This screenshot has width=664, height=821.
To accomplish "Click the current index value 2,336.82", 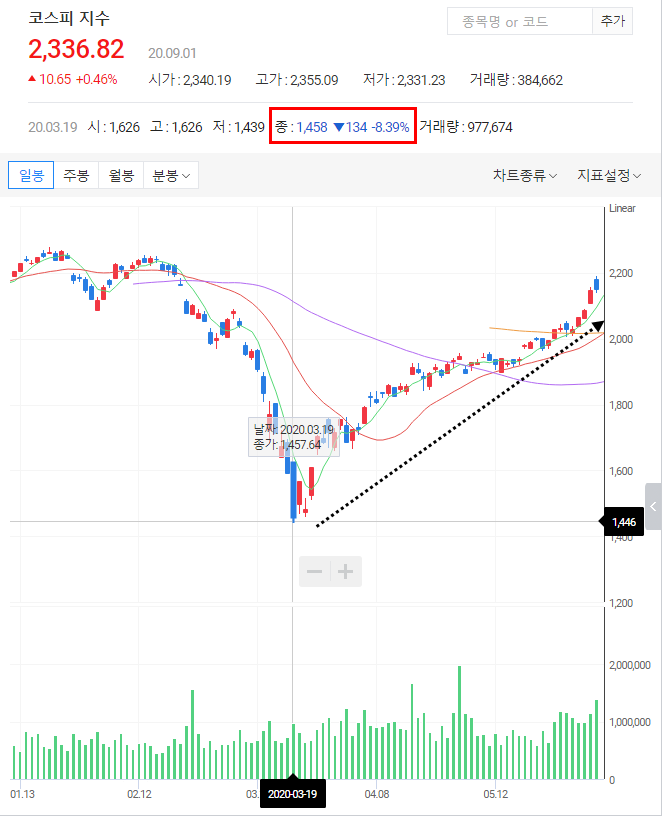I will tap(76, 50).
